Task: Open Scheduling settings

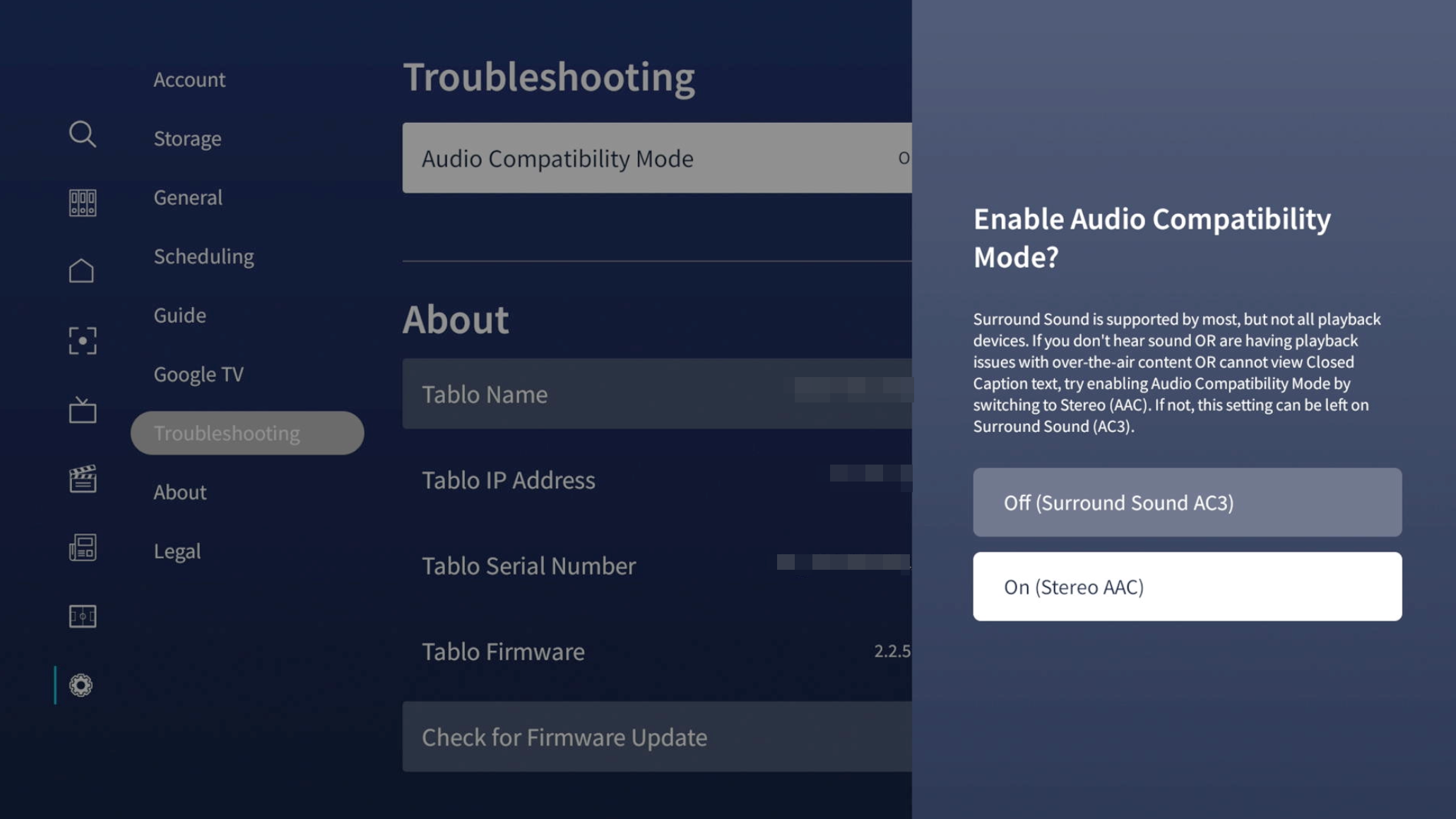Action: [203, 256]
